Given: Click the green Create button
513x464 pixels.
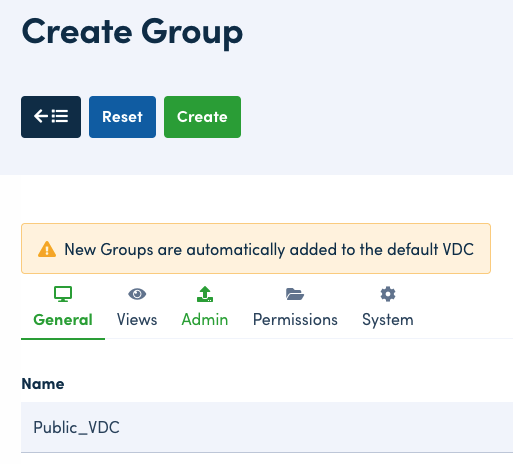Looking at the screenshot, I should 202,117.
